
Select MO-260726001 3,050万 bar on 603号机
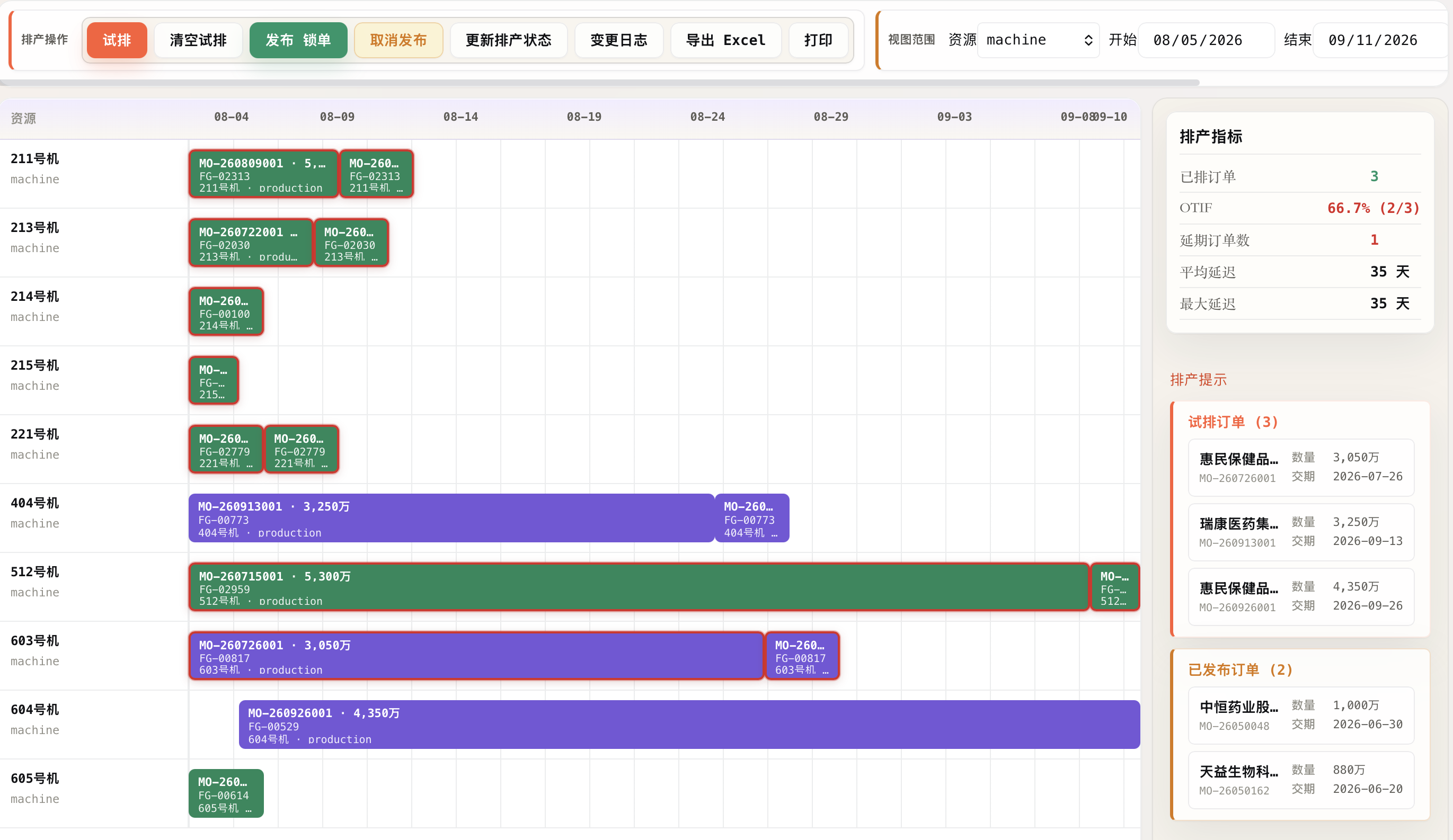click(476, 656)
